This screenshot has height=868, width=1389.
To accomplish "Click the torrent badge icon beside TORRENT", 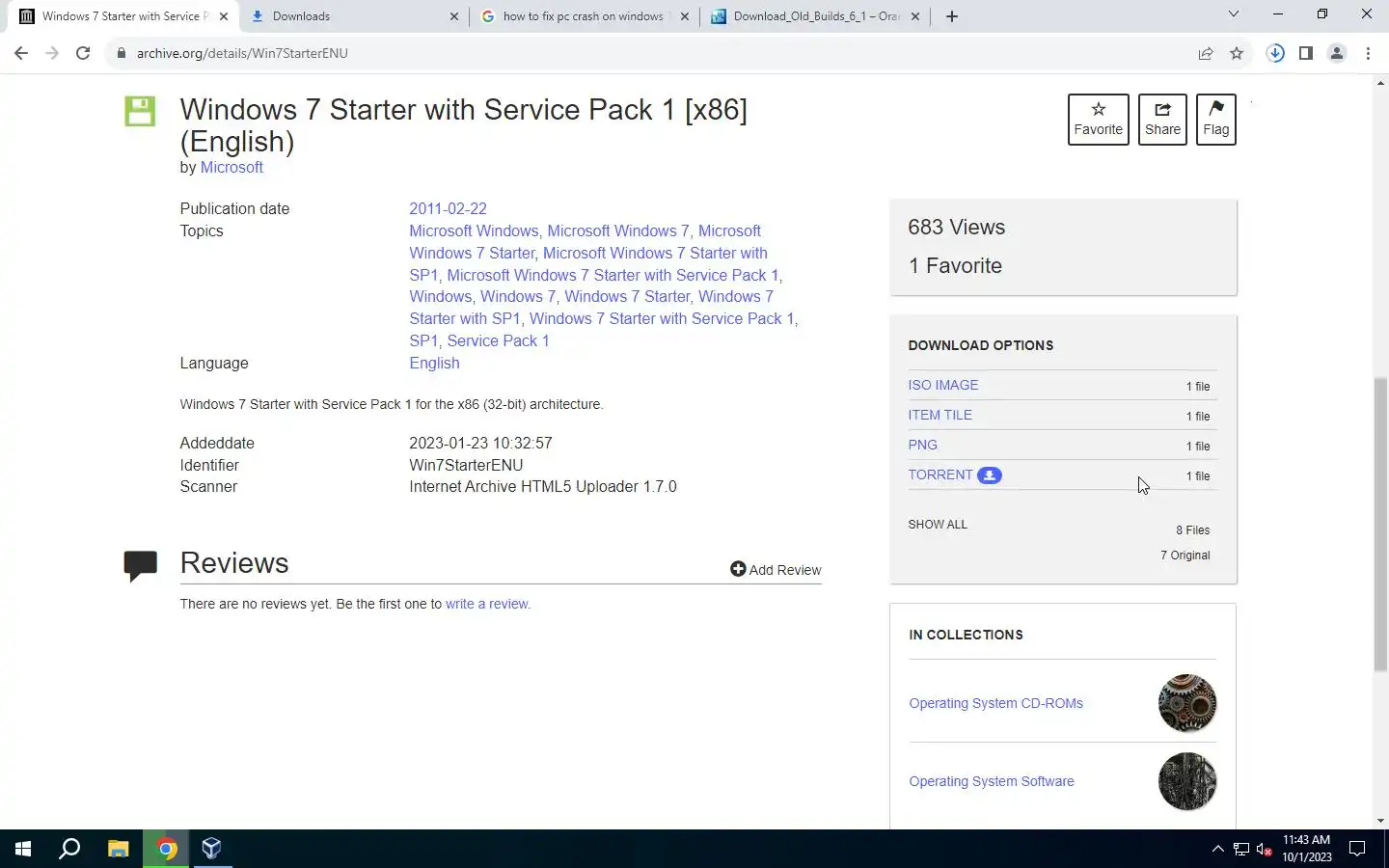I will coord(990,475).
